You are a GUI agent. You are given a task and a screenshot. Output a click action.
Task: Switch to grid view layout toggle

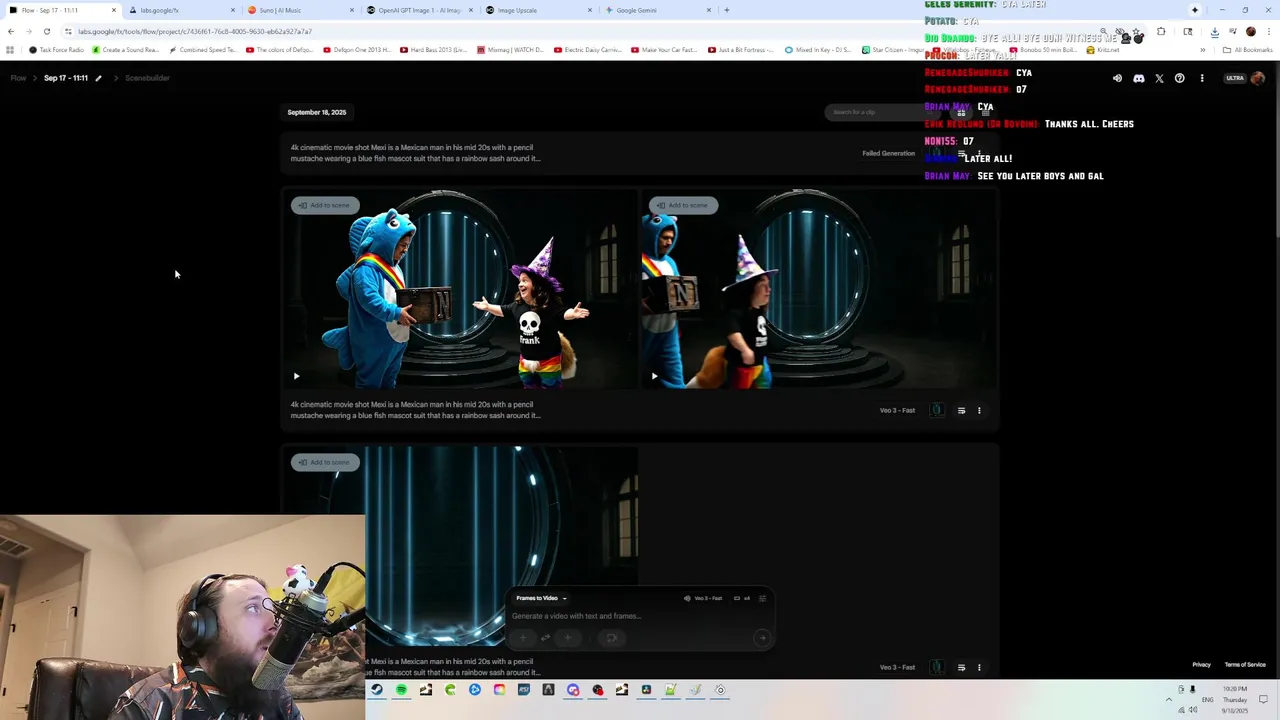(x=961, y=113)
